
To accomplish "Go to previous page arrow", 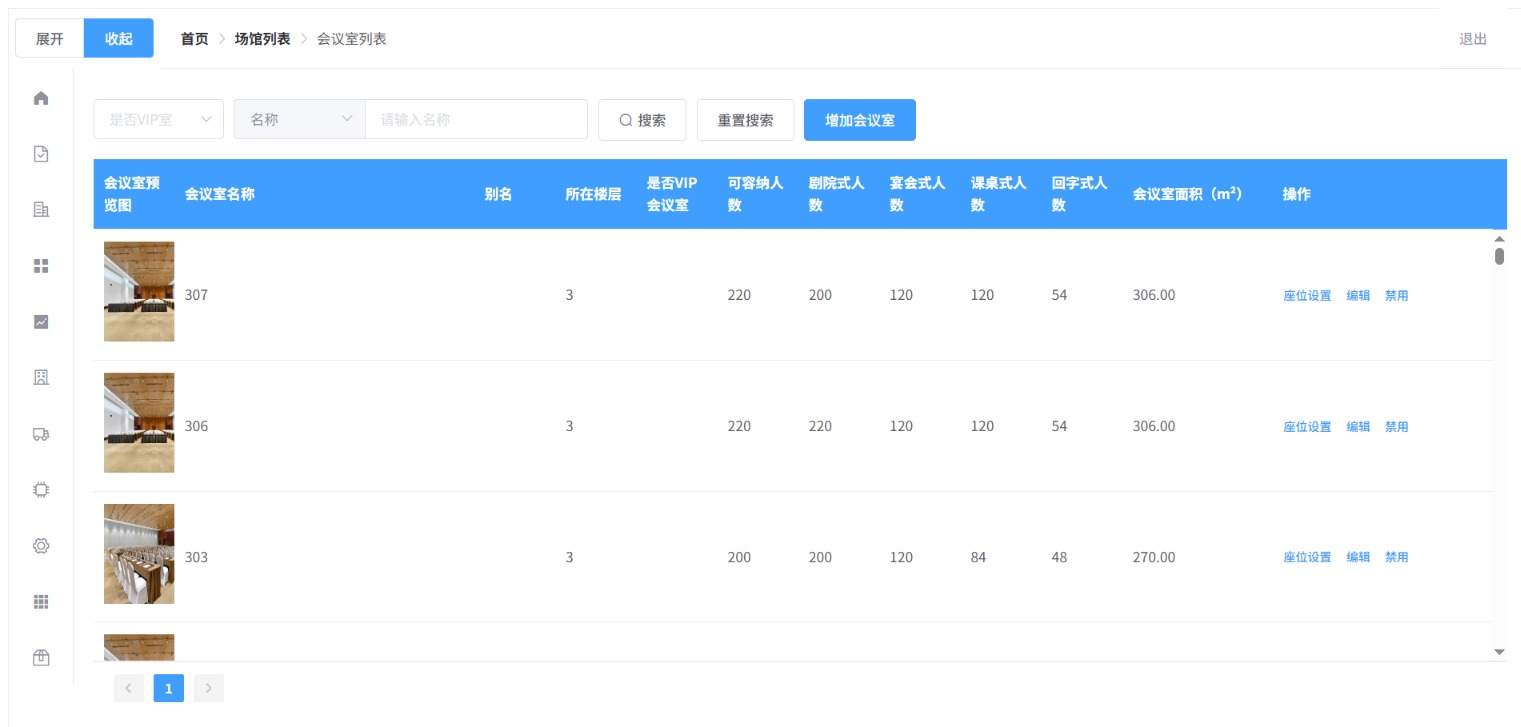I will 128,688.
